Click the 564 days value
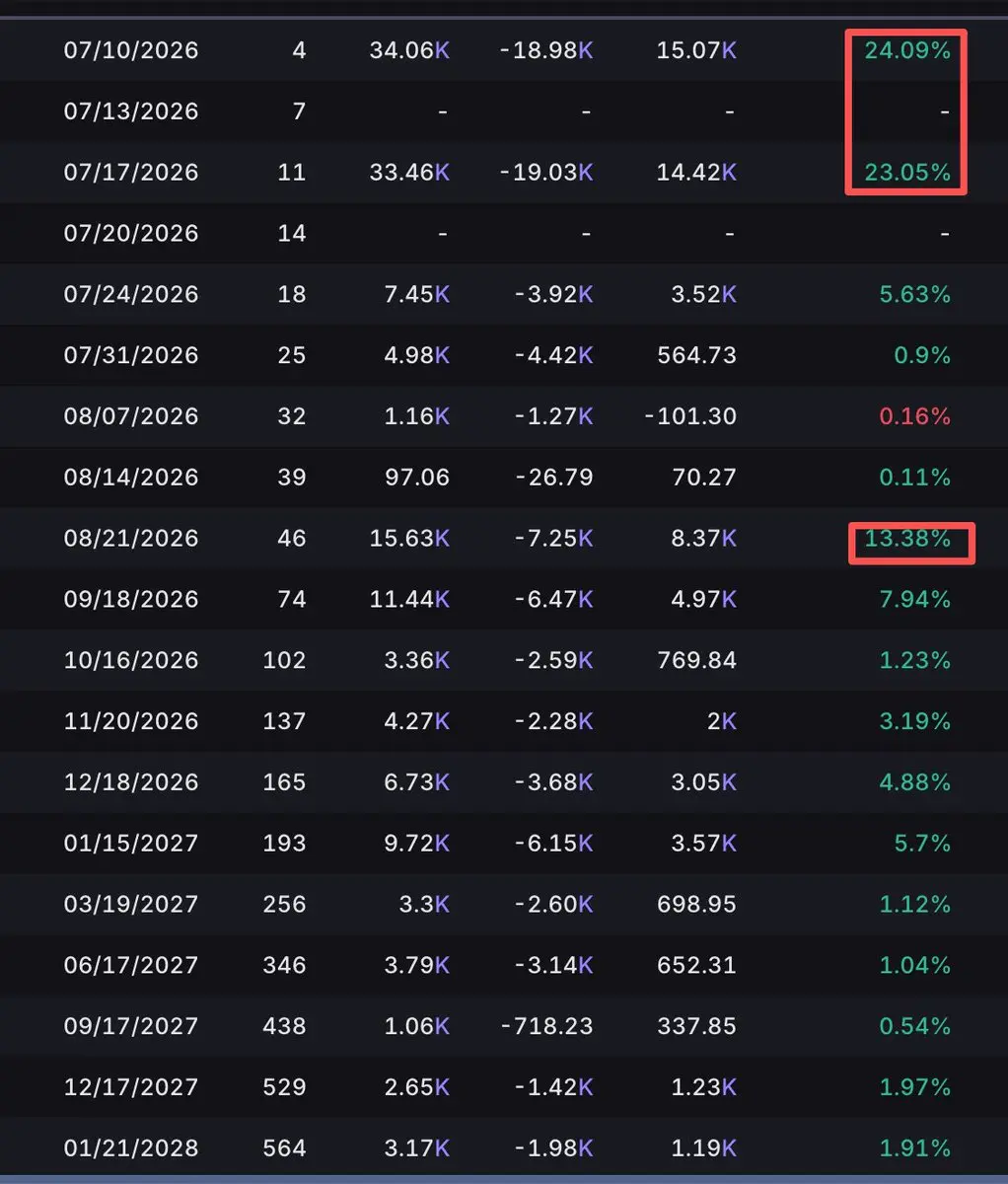The width and height of the screenshot is (1008, 1184). tap(285, 1148)
